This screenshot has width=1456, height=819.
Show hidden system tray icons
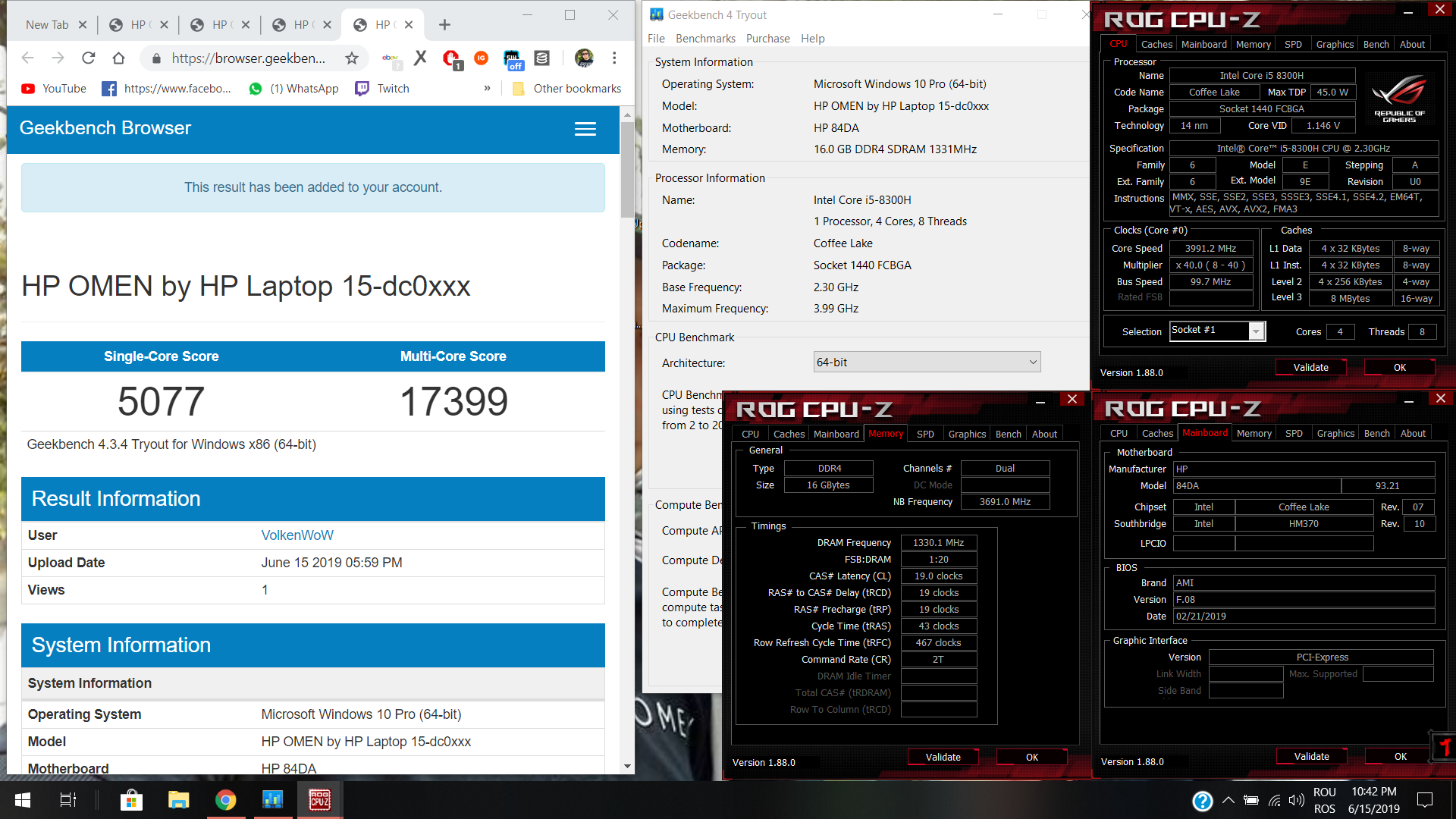click(x=1228, y=800)
